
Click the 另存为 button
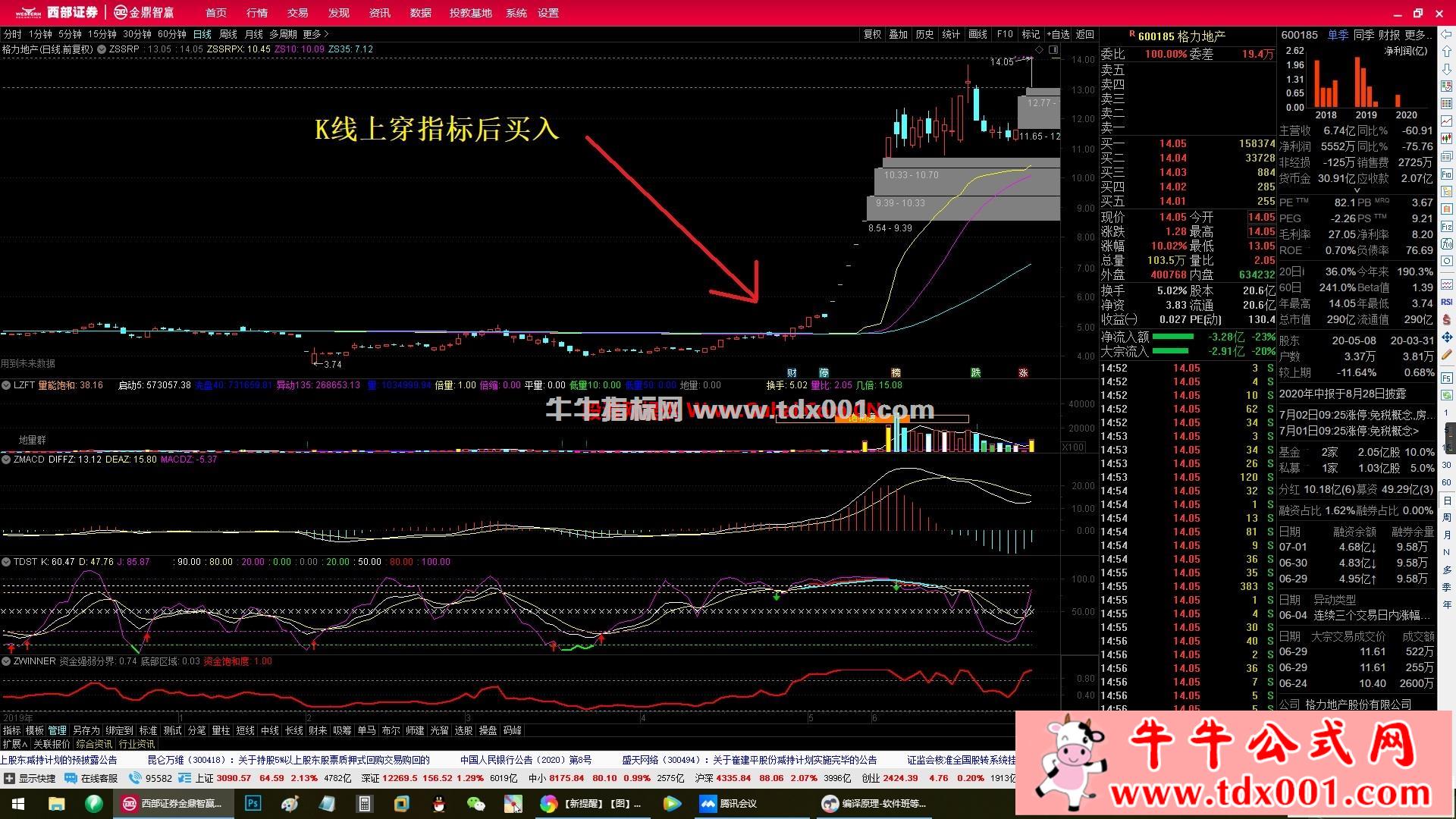pyautogui.click(x=86, y=730)
